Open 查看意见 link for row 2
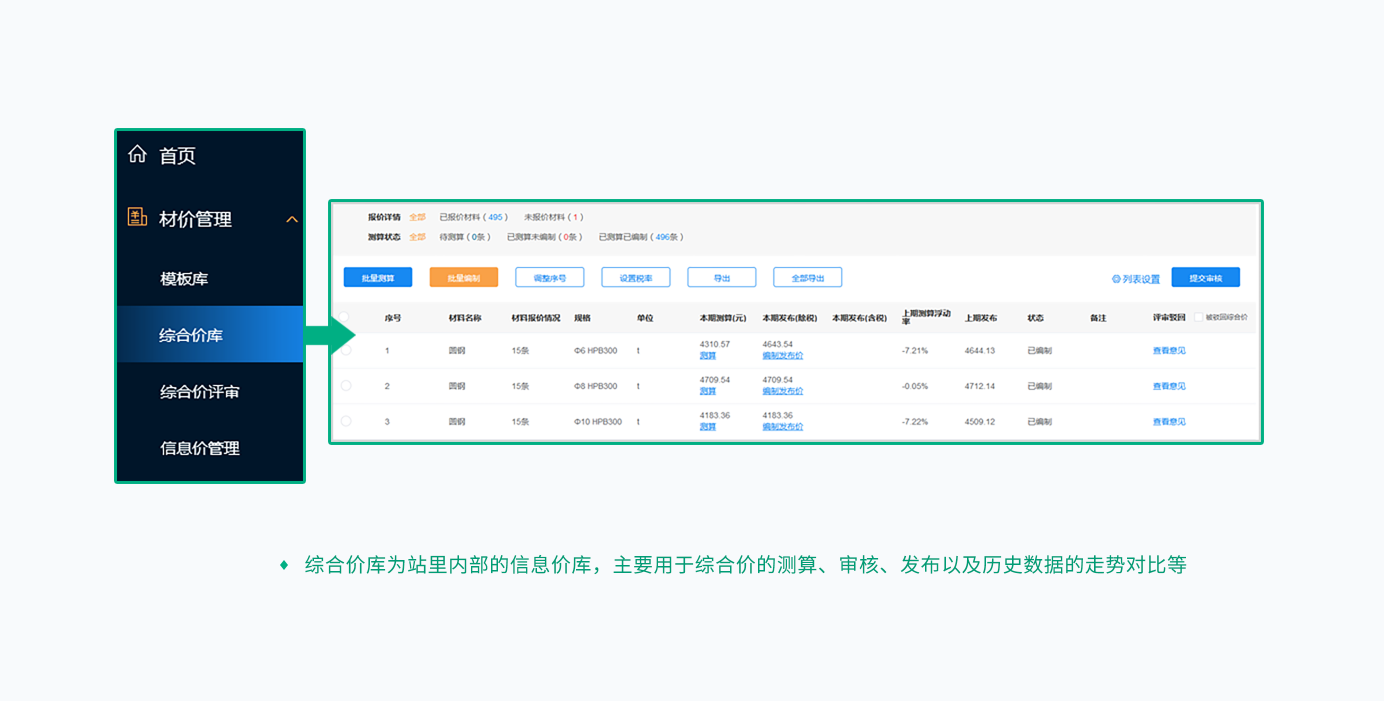1384x701 pixels. coord(1168,386)
